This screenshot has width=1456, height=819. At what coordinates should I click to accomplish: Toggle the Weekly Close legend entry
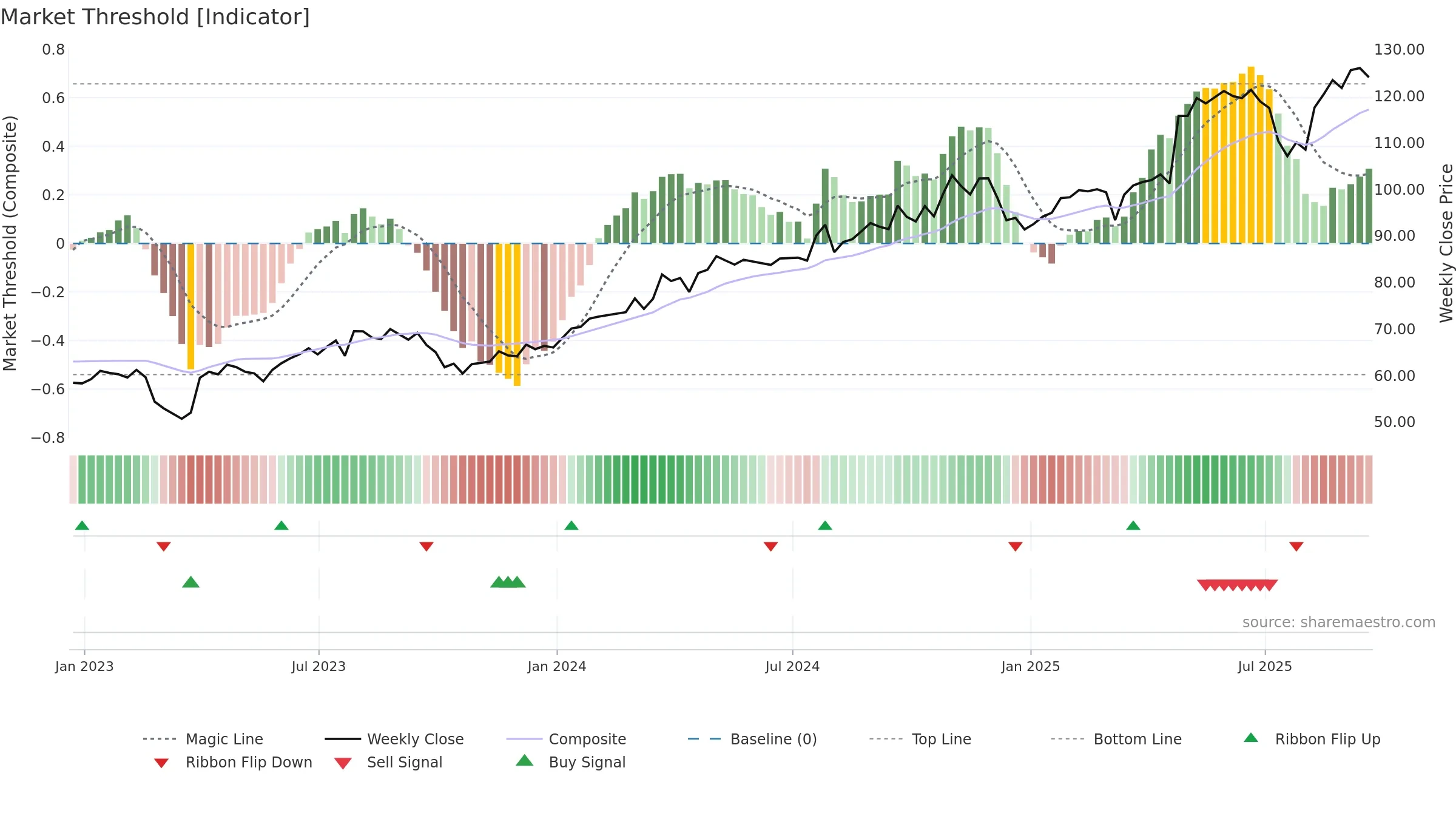pos(394,739)
